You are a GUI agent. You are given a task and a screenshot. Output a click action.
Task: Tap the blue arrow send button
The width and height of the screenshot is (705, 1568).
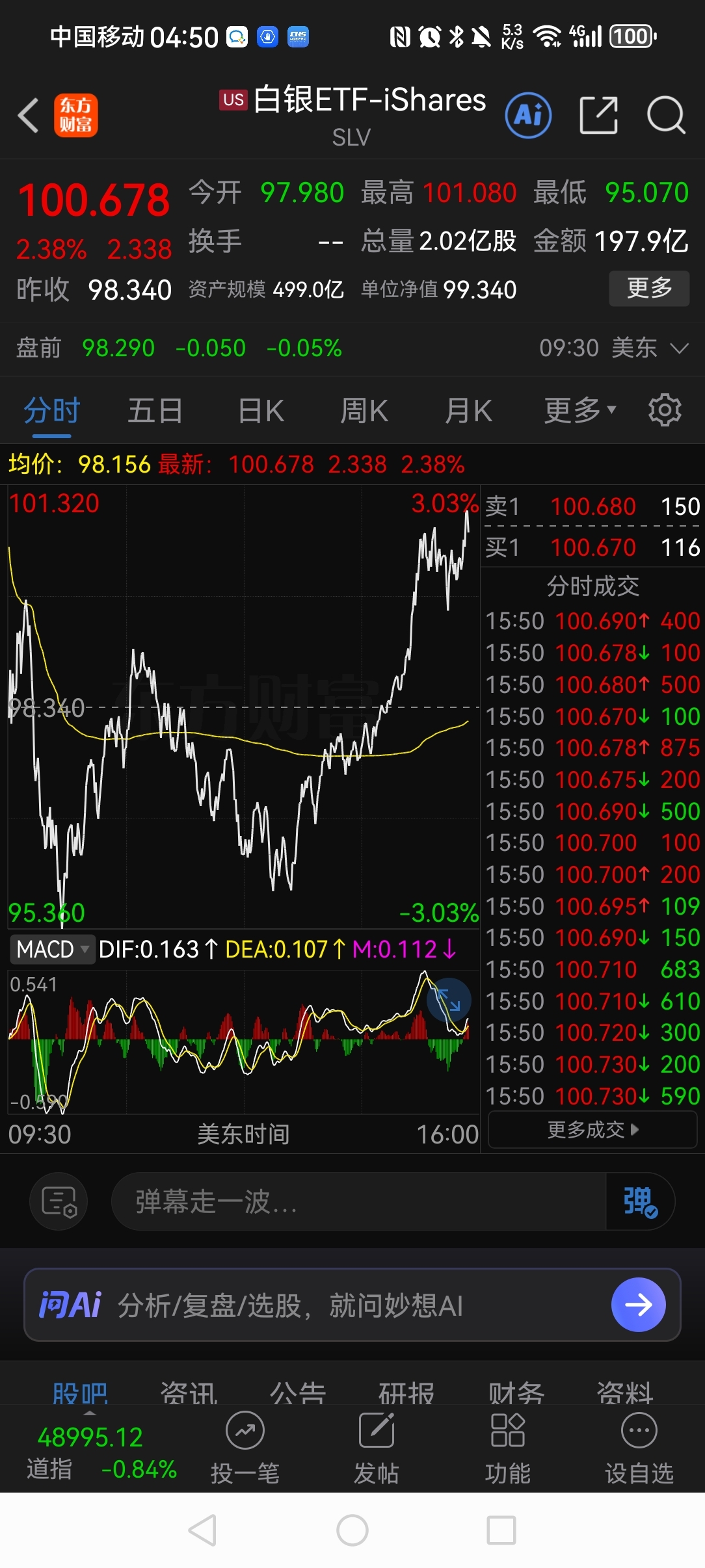click(639, 1305)
